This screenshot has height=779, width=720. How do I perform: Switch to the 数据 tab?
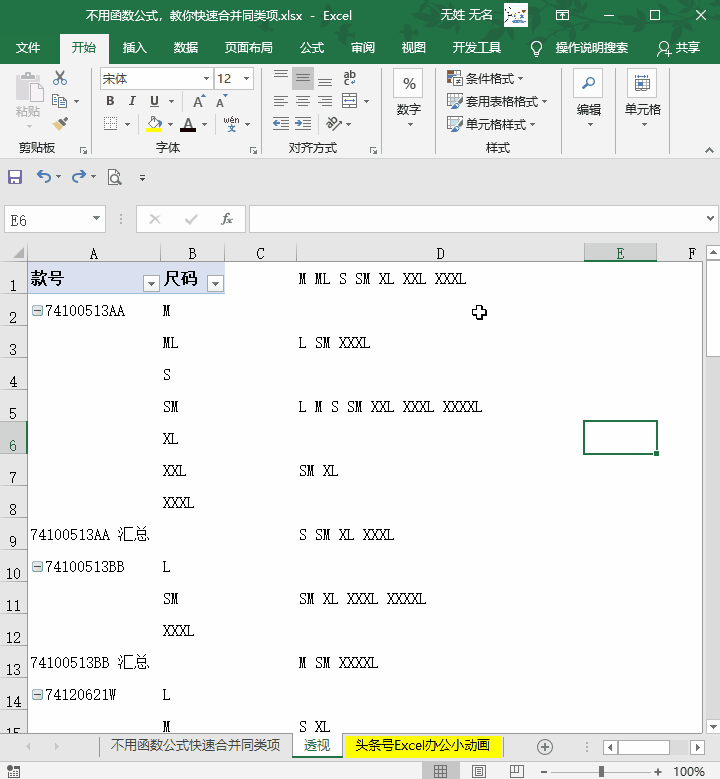(186, 48)
